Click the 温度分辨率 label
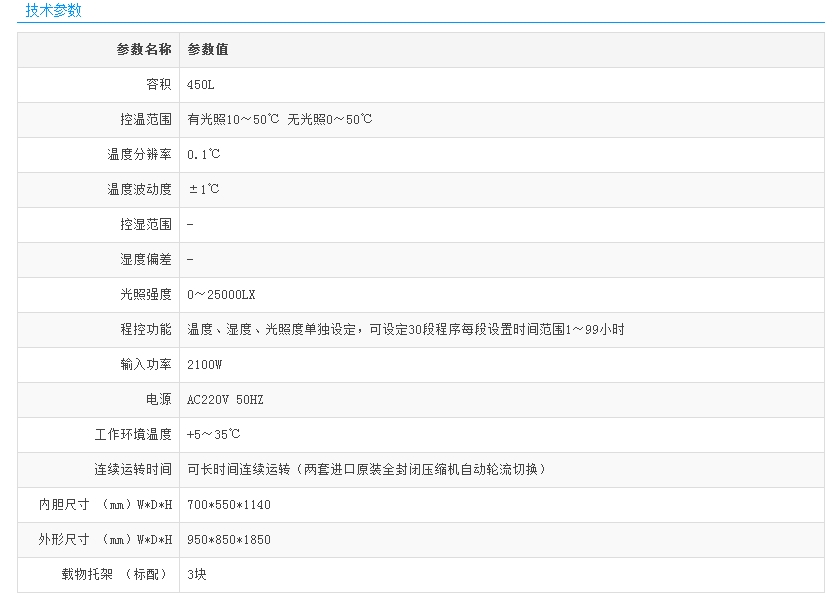836x598 pixels. click(139, 154)
